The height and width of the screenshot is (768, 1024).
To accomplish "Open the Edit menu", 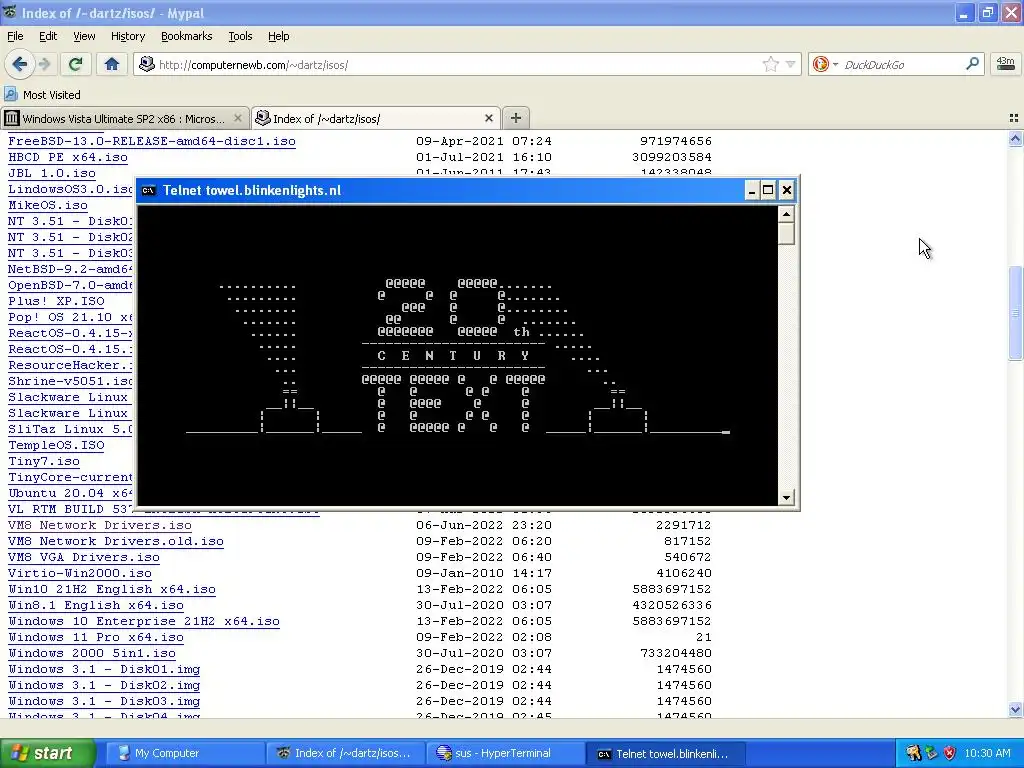I will pos(48,36).
